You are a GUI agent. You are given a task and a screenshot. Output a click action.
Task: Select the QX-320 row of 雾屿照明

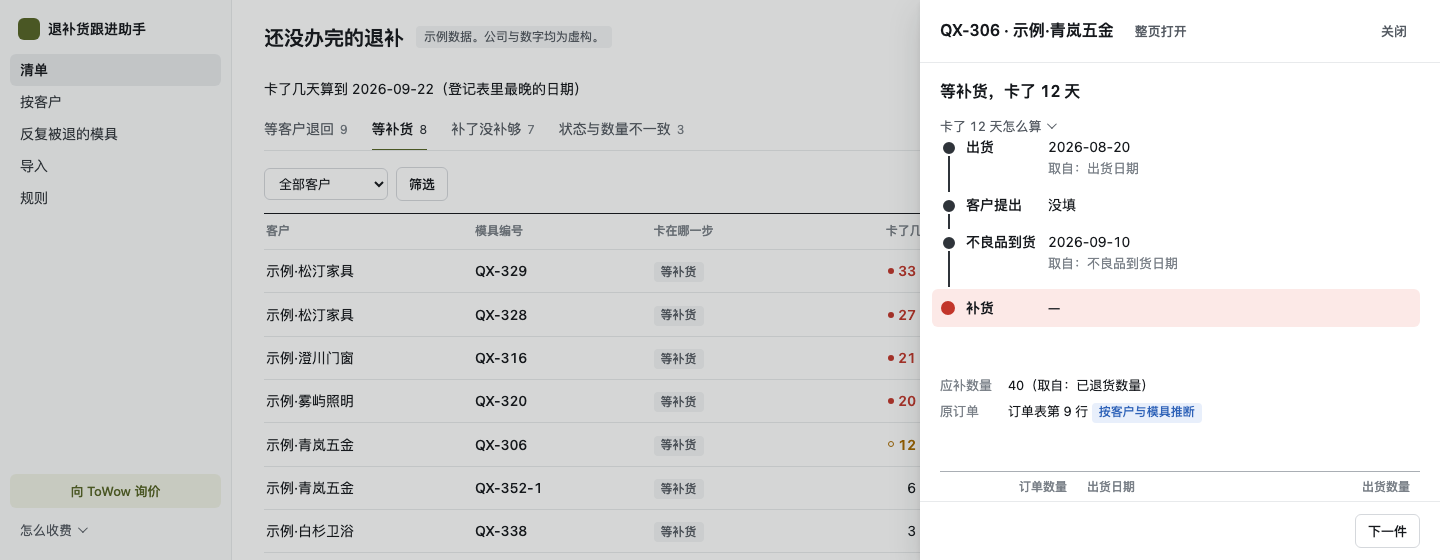click(592, 401)
